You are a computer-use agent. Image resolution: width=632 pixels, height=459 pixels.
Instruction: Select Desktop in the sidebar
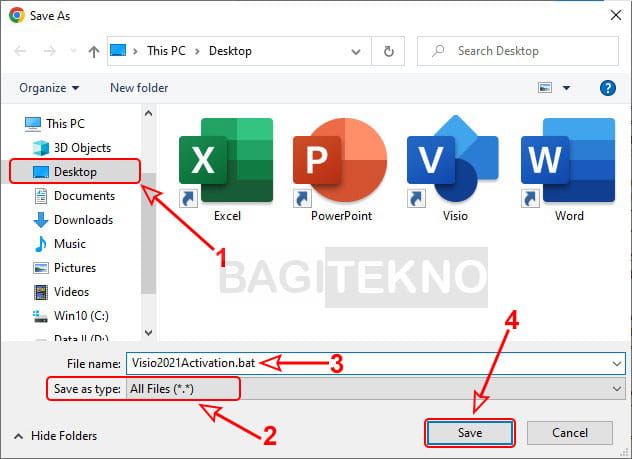tap(75, 171)
